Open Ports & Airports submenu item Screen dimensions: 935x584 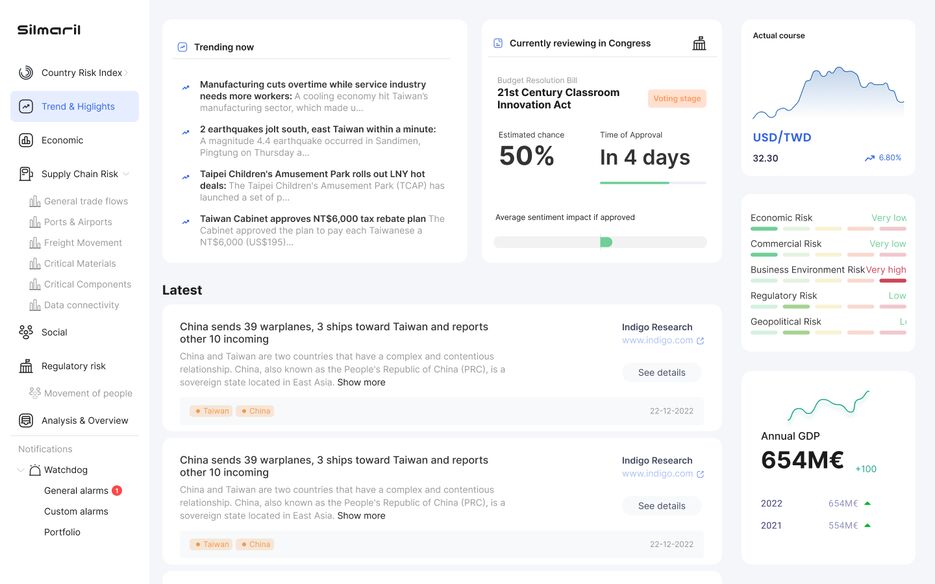coord(78,222)
